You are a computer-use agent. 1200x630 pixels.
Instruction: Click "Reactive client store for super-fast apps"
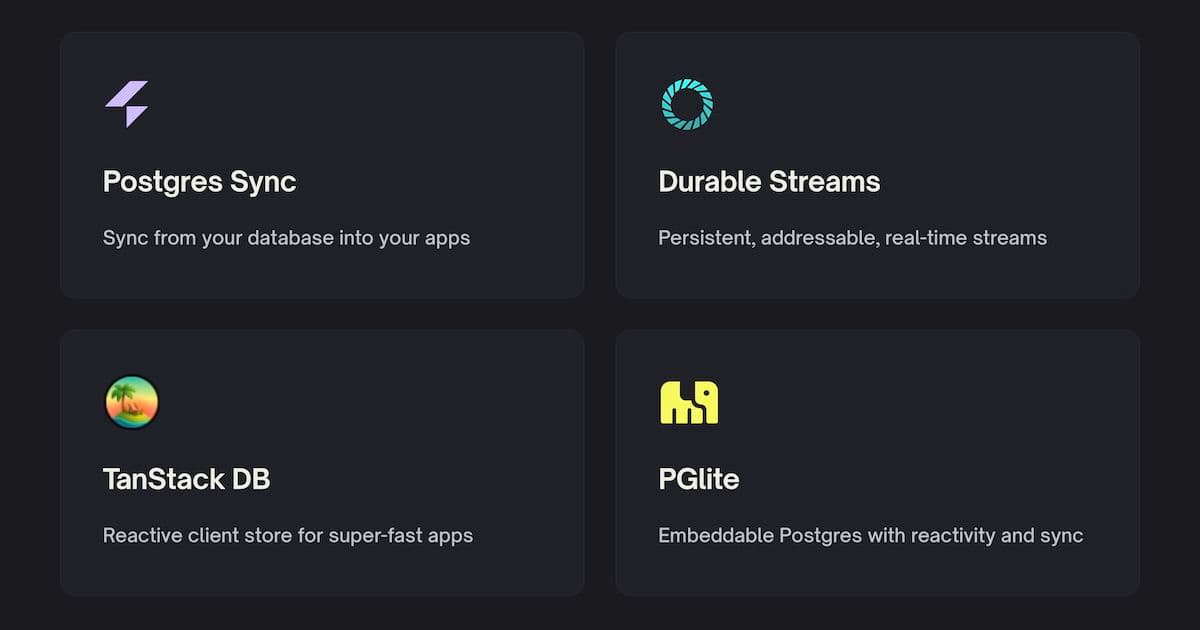[x=287, y=535]
